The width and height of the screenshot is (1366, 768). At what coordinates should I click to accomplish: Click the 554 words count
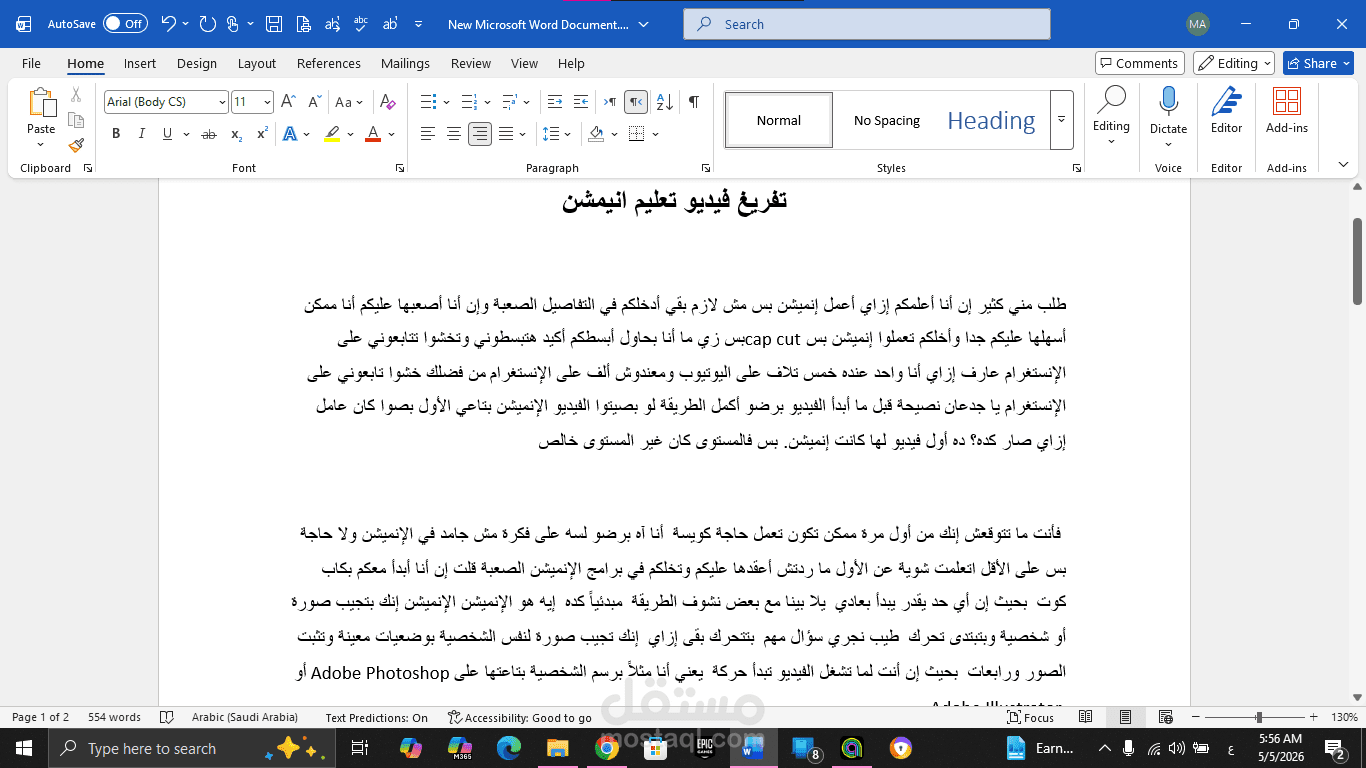(114, 718)
